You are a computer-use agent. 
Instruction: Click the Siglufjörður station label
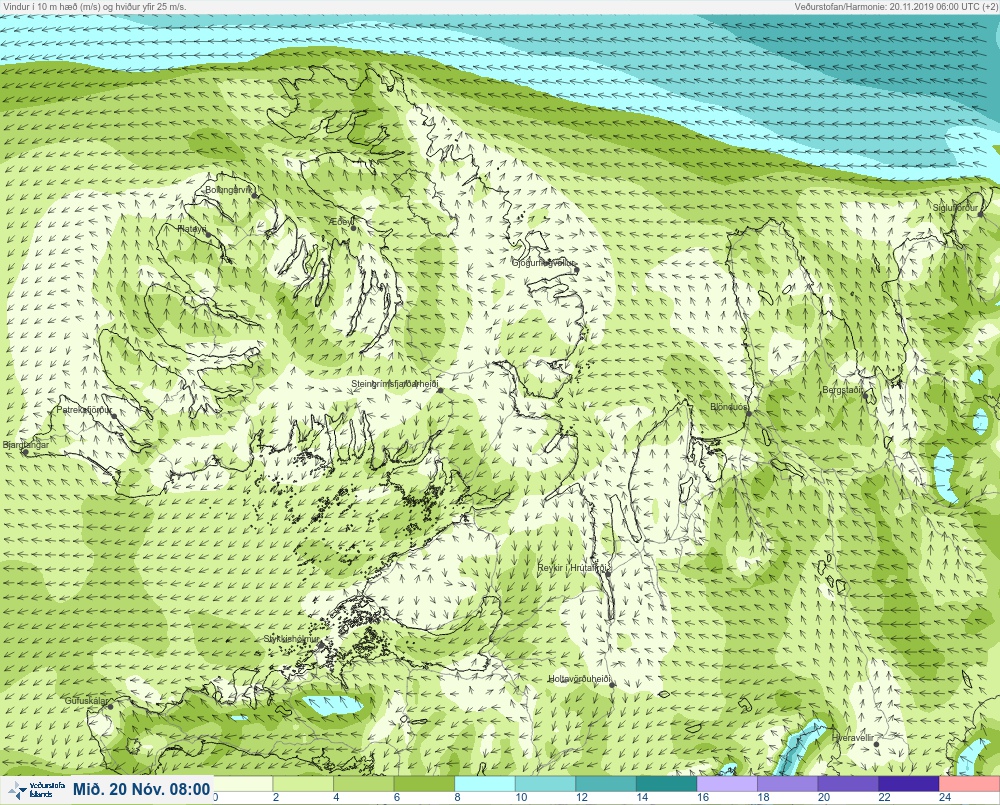(x=955, y=208)
